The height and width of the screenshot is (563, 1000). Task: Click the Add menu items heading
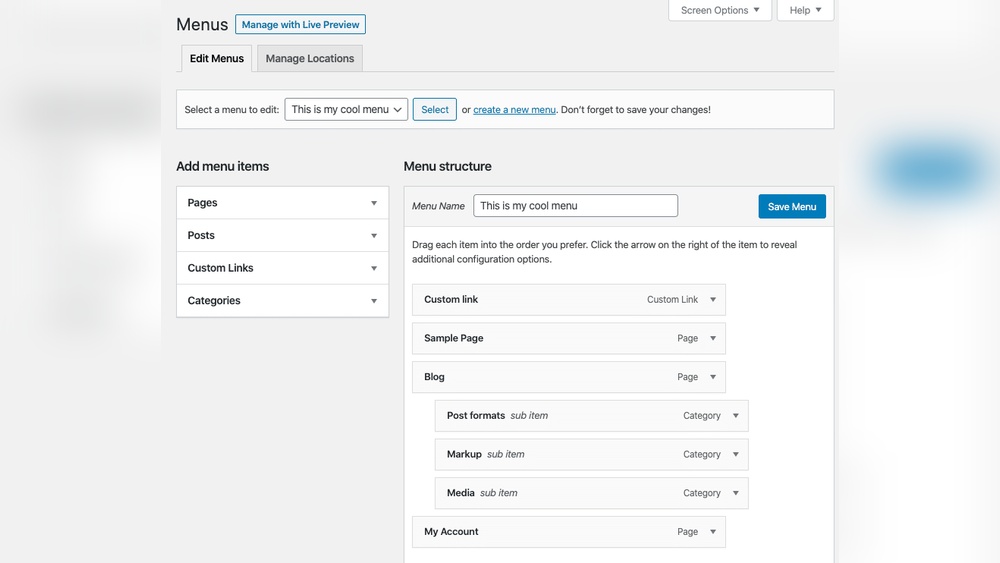[223, 166]
